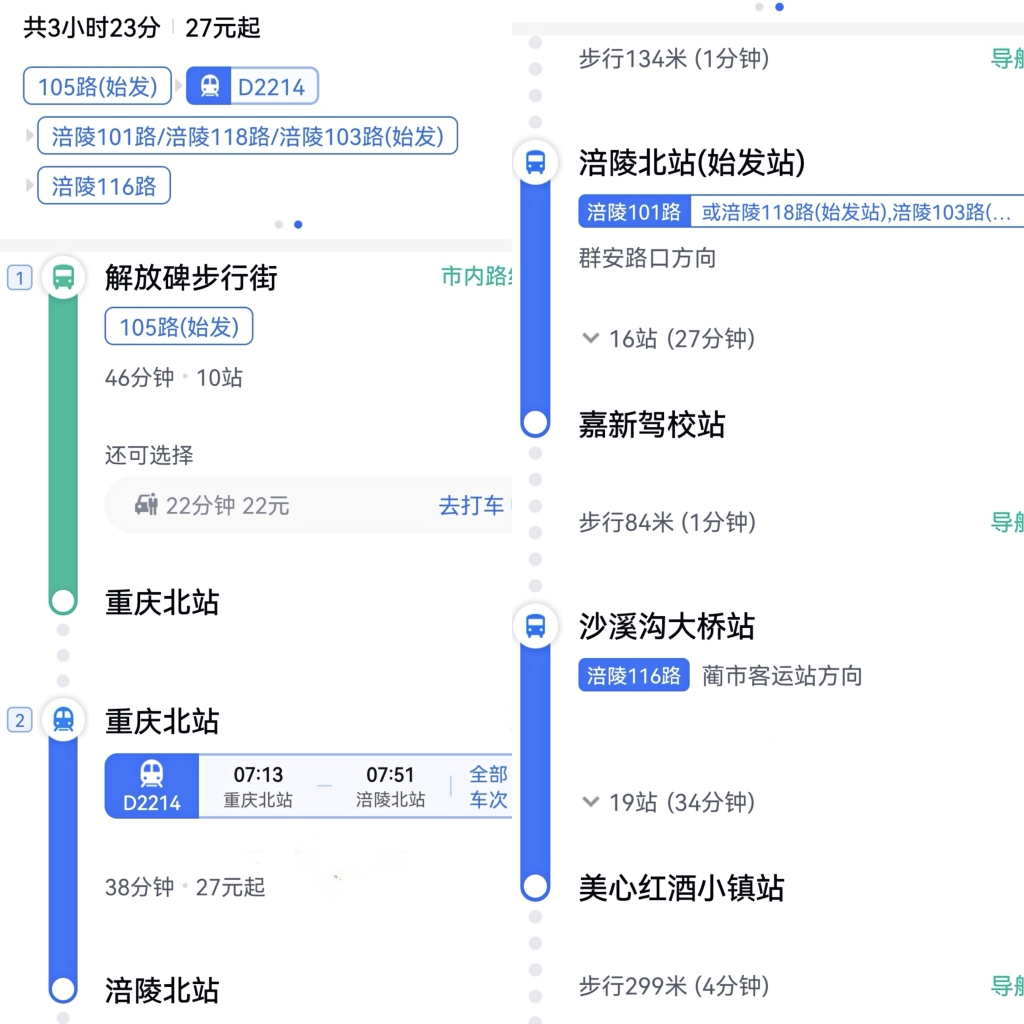Click the bus icon next to 沙溪沟大桥站

(536, 626)
